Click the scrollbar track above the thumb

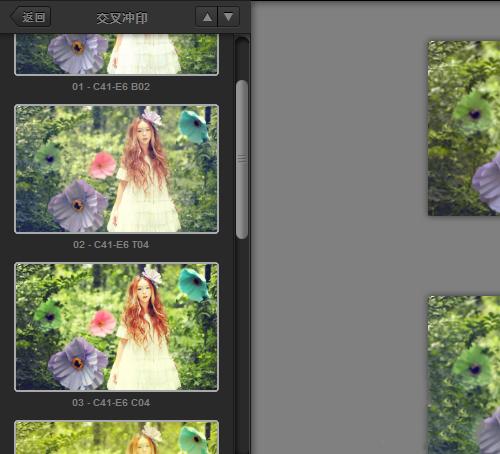[242, 58]
